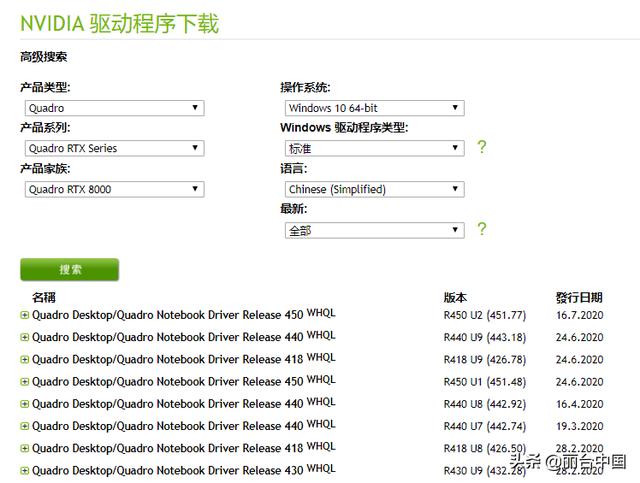Click the help question mark beside driver type
640x483 pixels.
point(482,147)
